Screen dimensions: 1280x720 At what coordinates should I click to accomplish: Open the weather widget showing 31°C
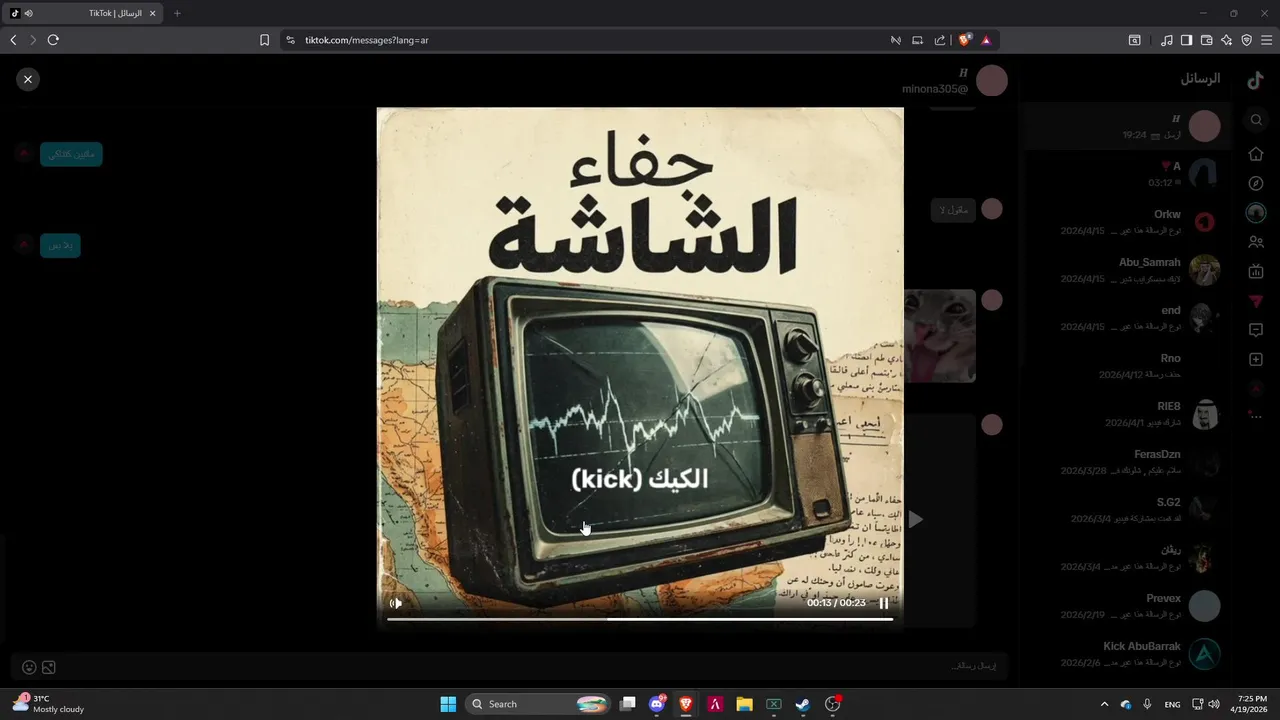tap(50, 704)
